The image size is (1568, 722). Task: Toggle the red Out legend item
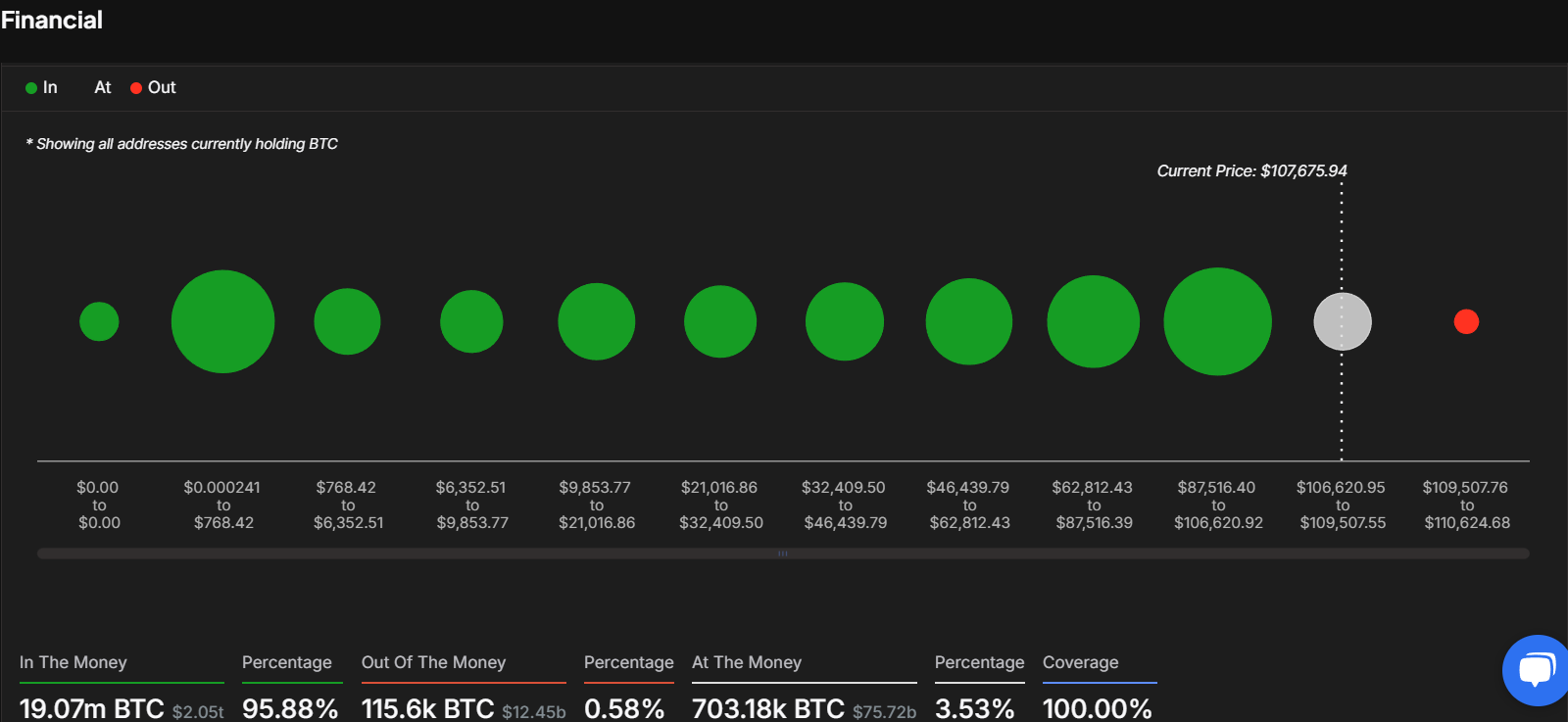(153, 88)
